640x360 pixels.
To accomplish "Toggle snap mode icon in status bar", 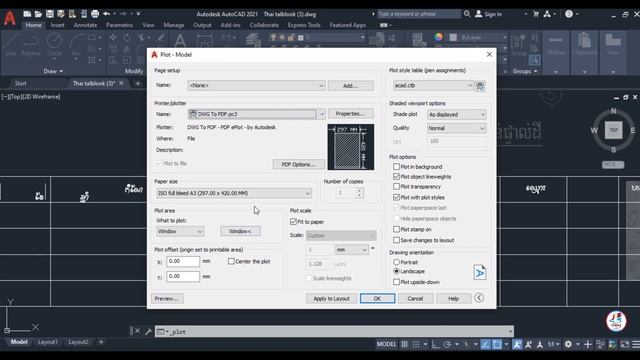I will click(416, 344).
